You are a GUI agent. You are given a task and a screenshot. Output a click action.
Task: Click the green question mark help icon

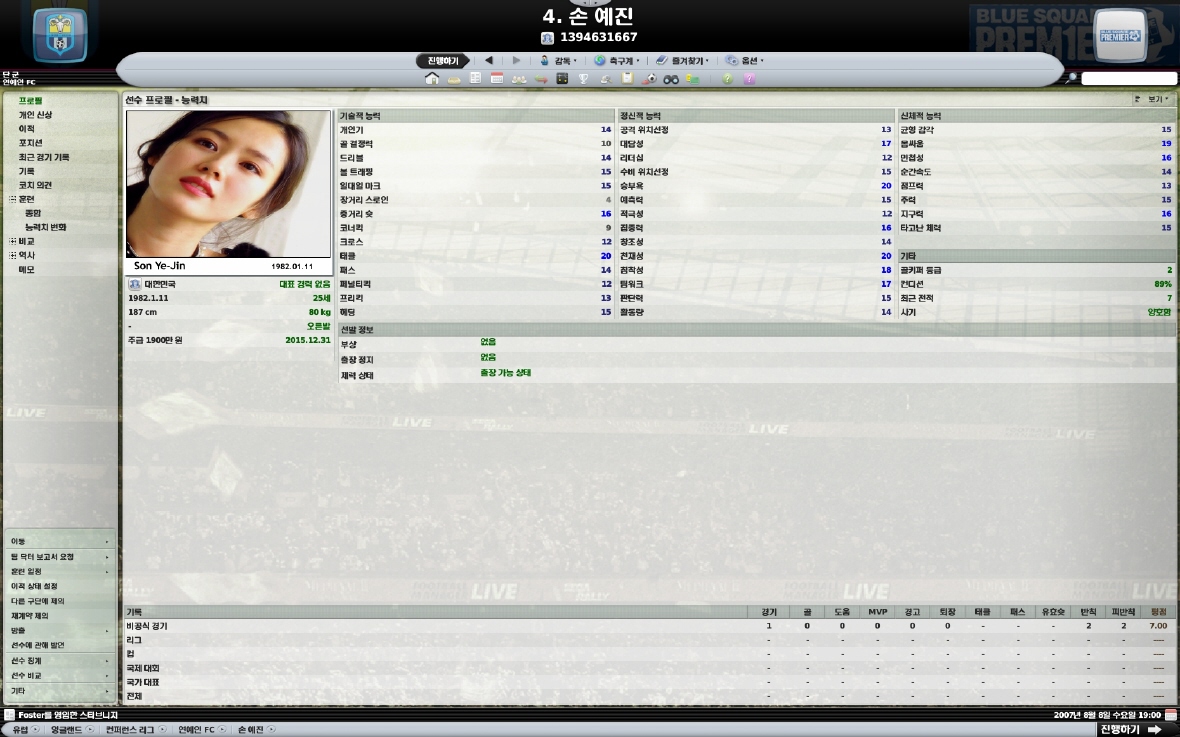728,79
